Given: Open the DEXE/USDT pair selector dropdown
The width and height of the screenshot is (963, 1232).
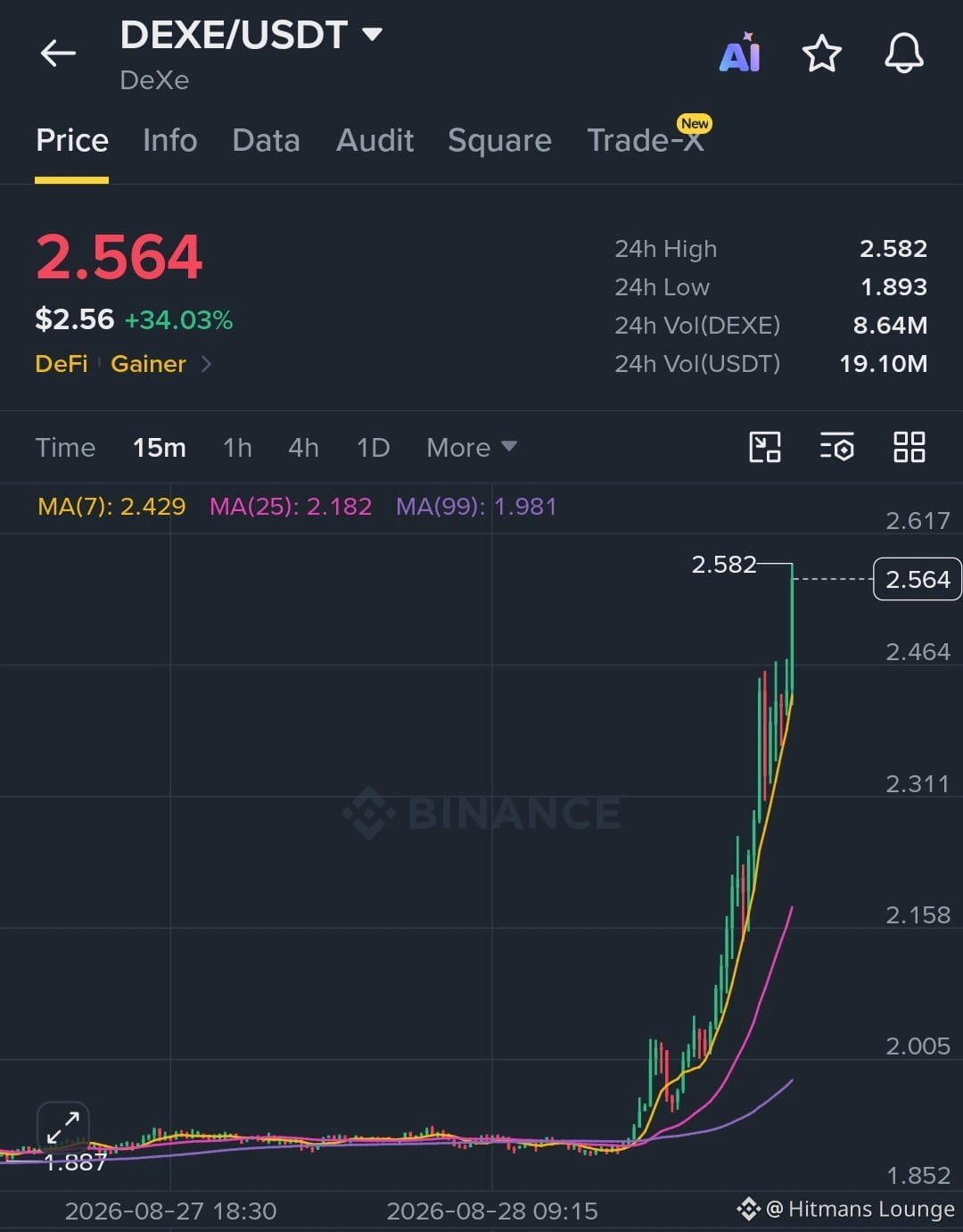Looking at the screenshot, I should (x=251, y=35).
